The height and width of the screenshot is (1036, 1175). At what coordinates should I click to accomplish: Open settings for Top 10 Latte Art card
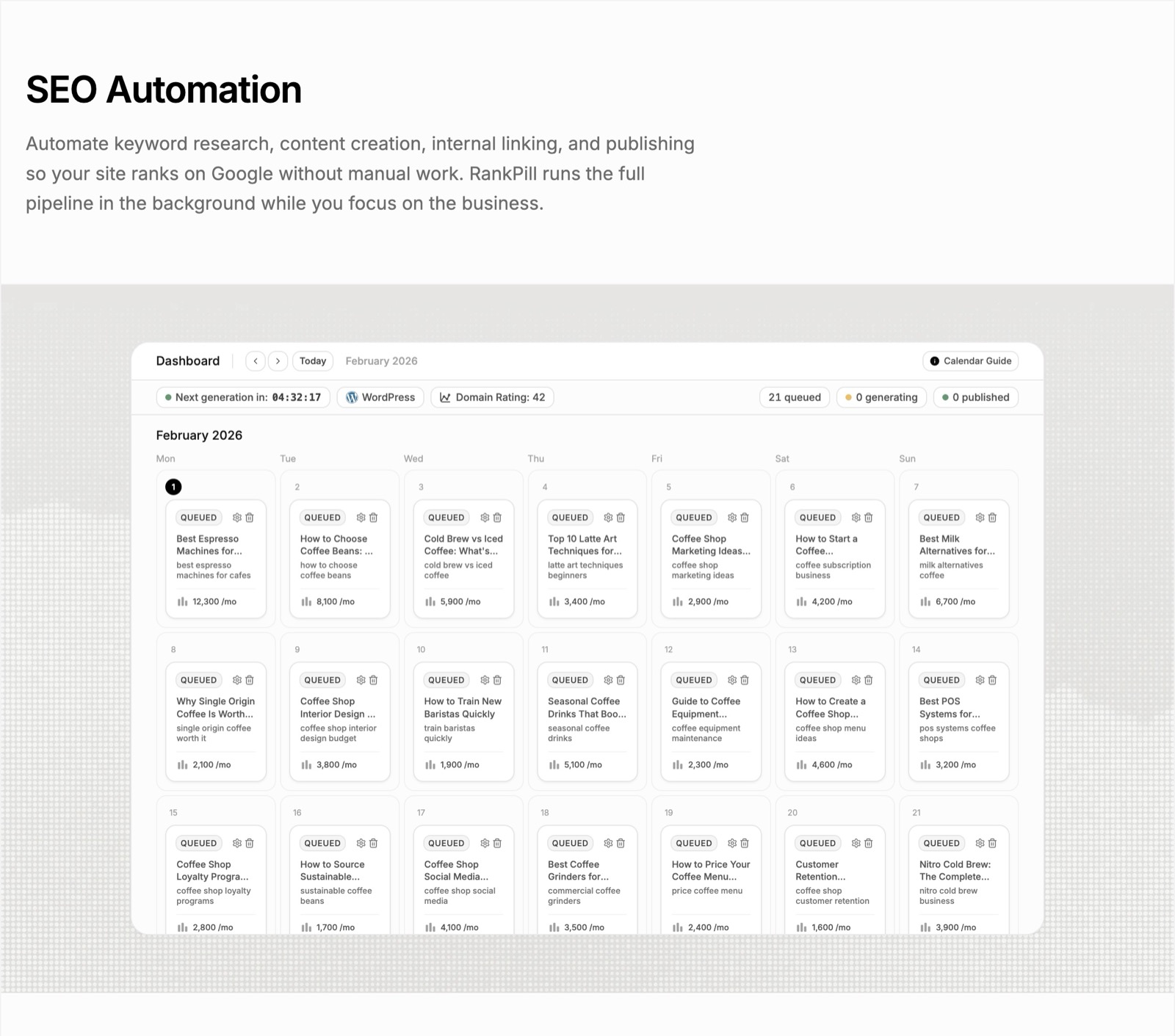[x=608, y=518]
